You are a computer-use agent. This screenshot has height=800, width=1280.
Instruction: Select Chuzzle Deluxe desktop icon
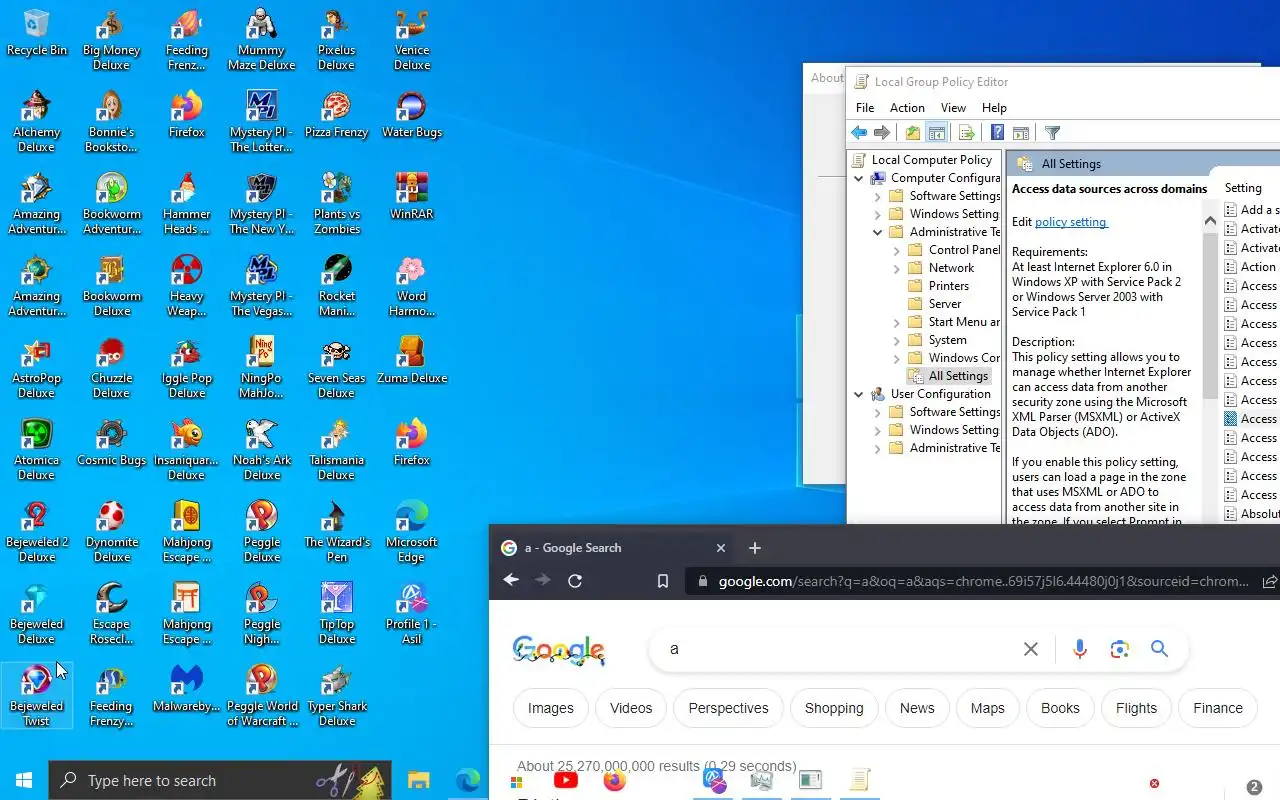[x=112, y=367]
